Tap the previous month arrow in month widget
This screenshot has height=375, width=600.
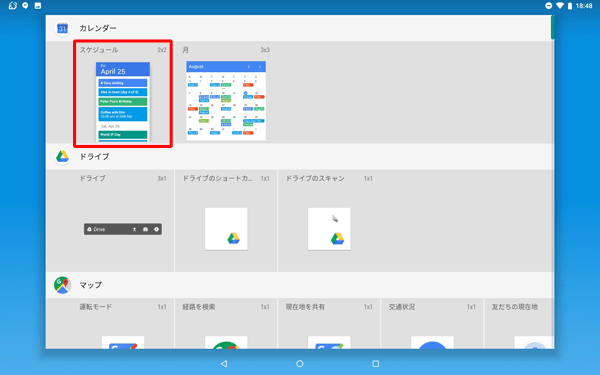tap(249, 67)
